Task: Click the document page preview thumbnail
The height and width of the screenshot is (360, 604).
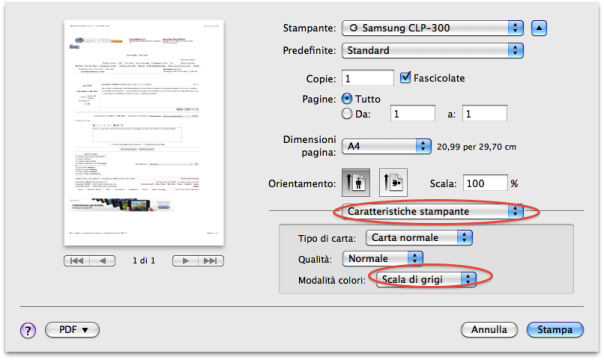Action: (144, 133)
